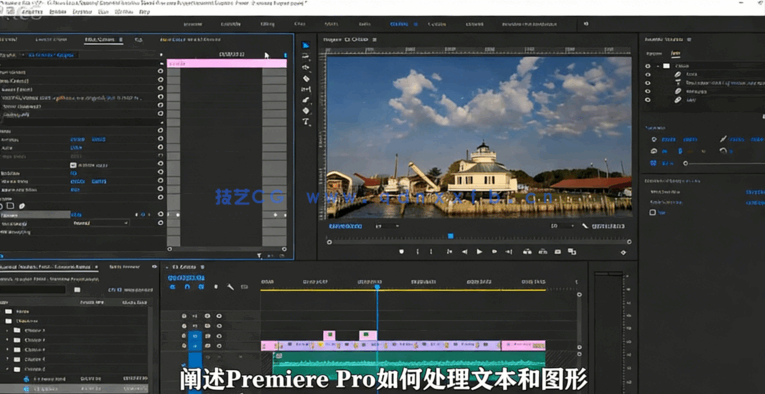Toggle lock on the top video track
The height and width of the screenshot is (394, 765).
click(184, 316)
